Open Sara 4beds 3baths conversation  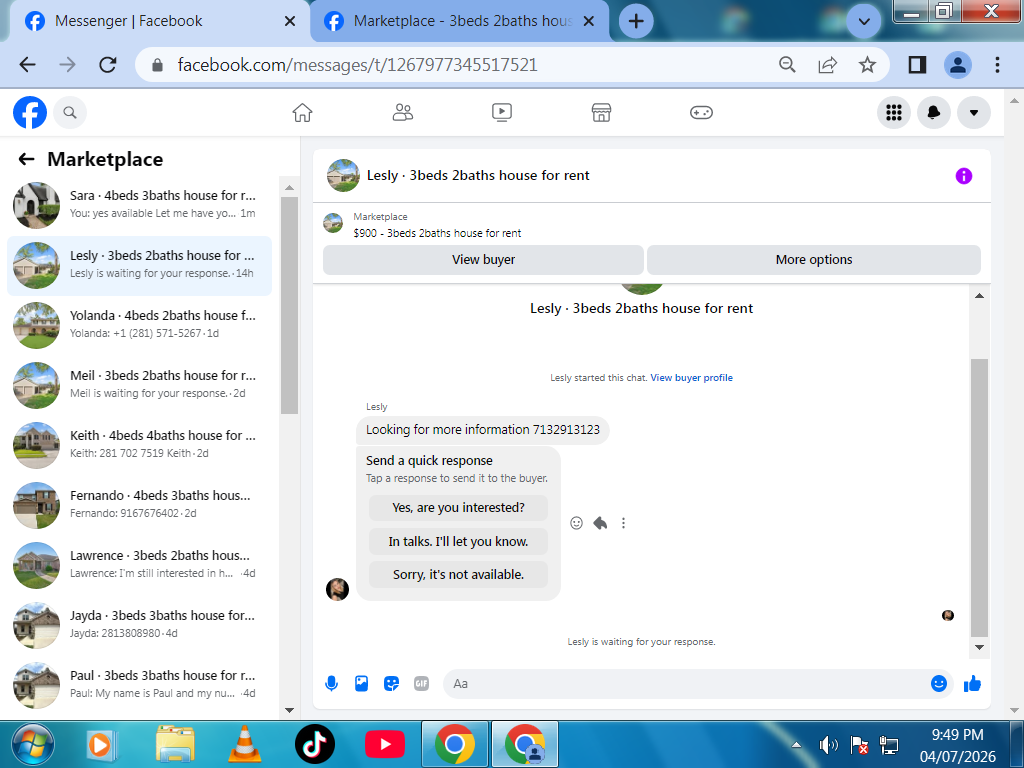tap(139, 204)
